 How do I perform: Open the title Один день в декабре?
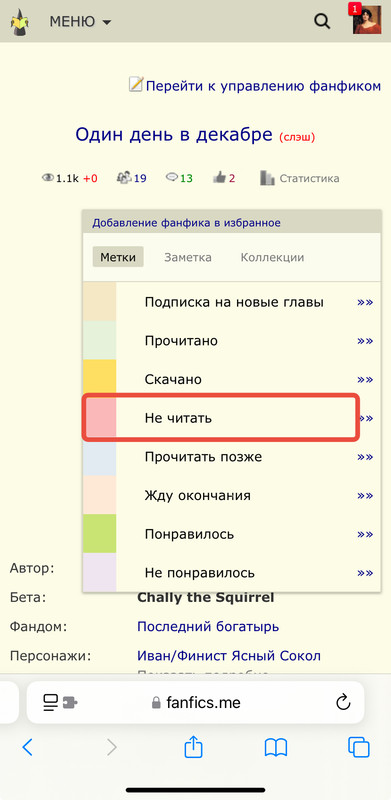(174, 135)
